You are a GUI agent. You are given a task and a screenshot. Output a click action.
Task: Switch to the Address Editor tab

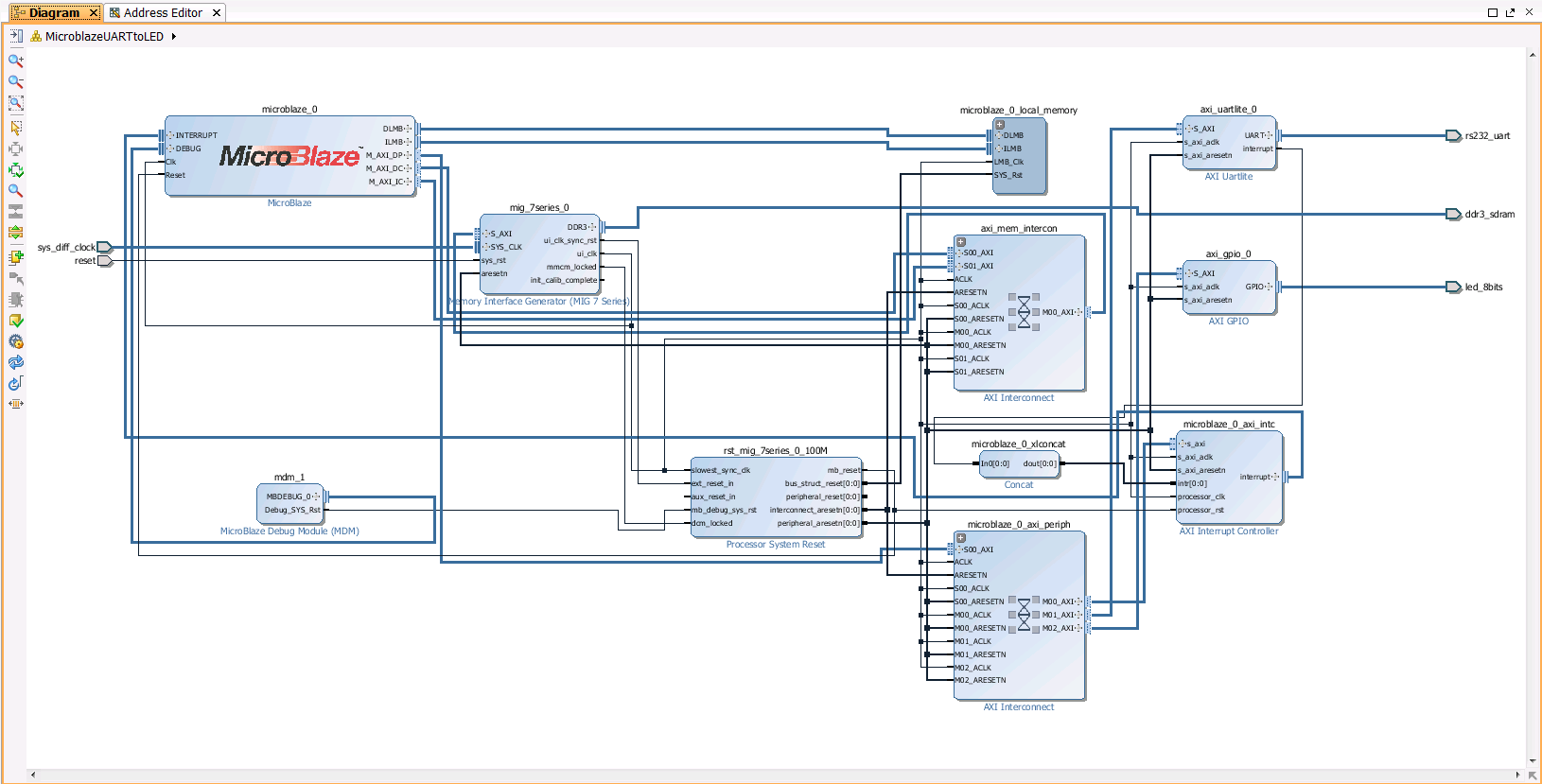point(163,12)
